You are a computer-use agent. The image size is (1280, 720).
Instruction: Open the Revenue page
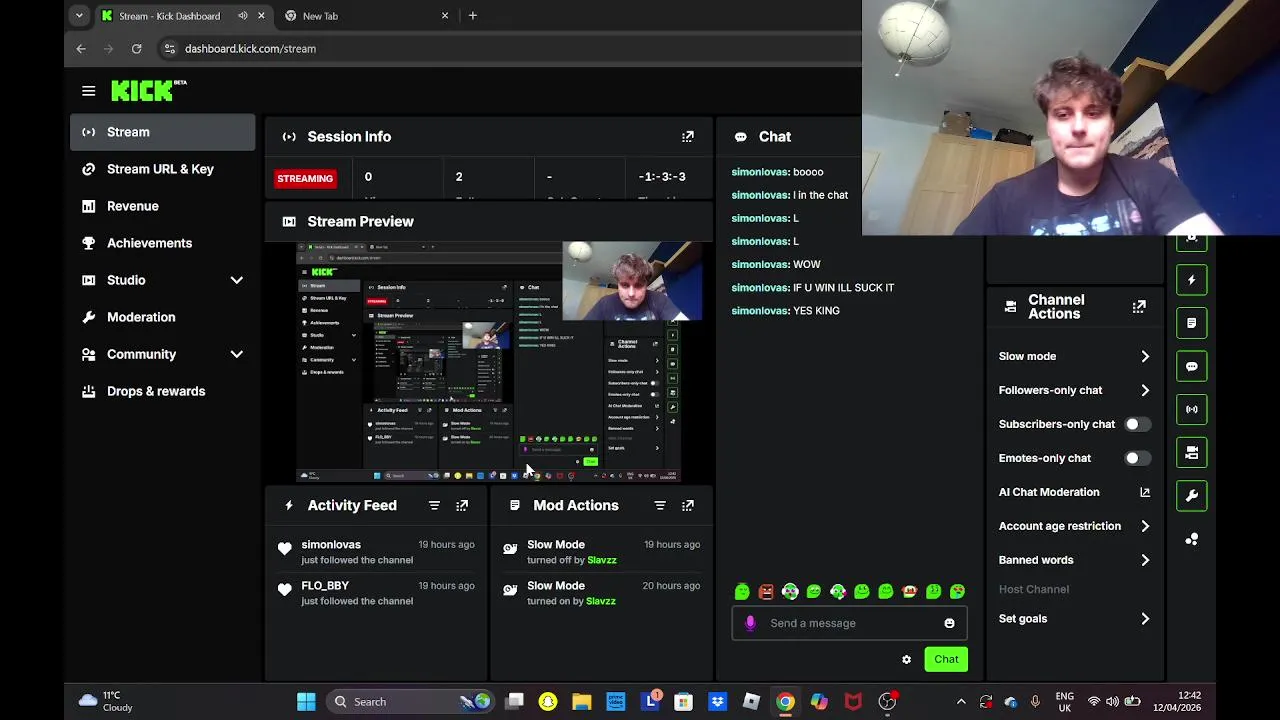[x=163, y=206]
